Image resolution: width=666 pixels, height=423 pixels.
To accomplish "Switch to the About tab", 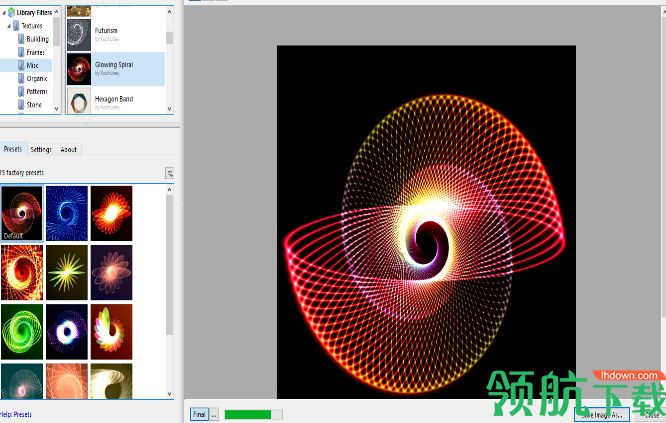I will pyautogui.click(x=68, y=149).
